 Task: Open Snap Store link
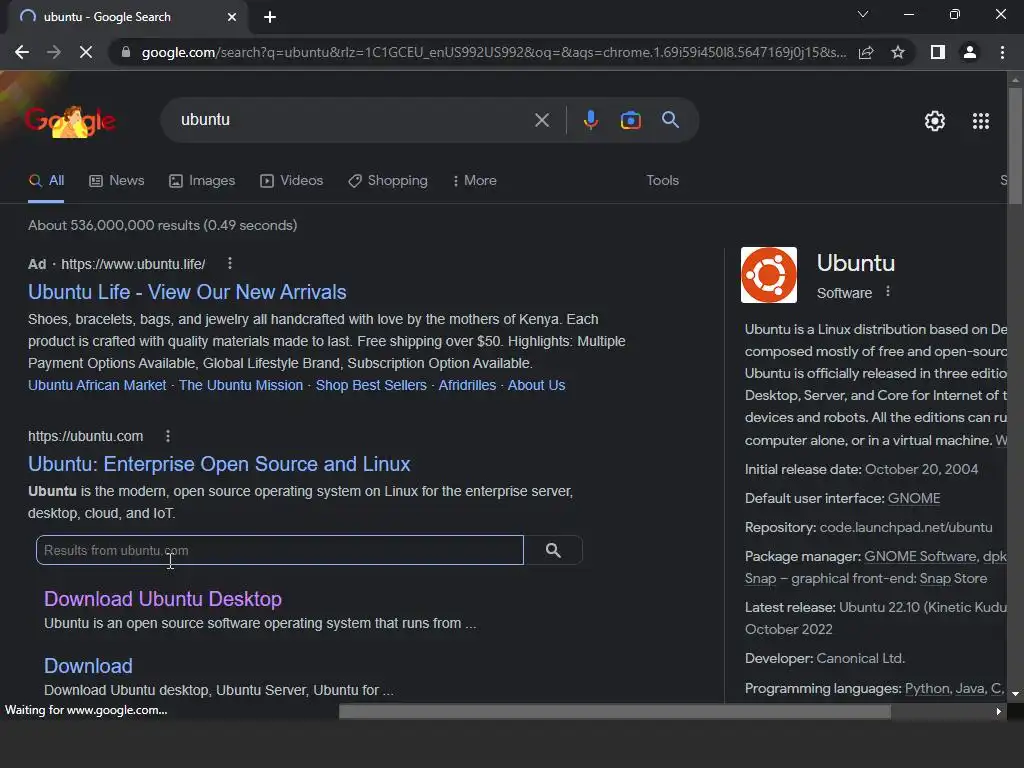(953, 579)
